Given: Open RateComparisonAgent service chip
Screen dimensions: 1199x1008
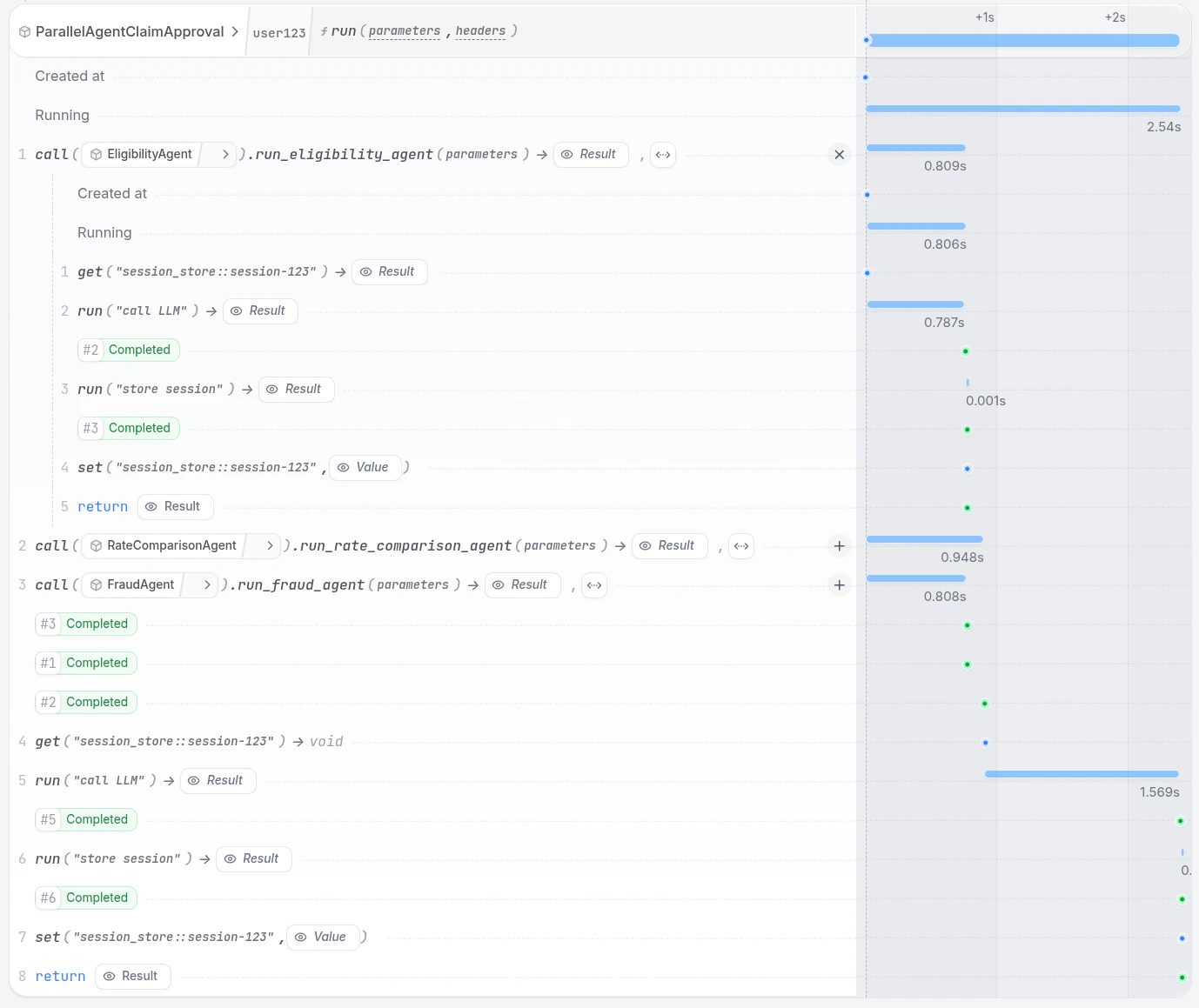Looking at the screenshot, I should point(164,545).
